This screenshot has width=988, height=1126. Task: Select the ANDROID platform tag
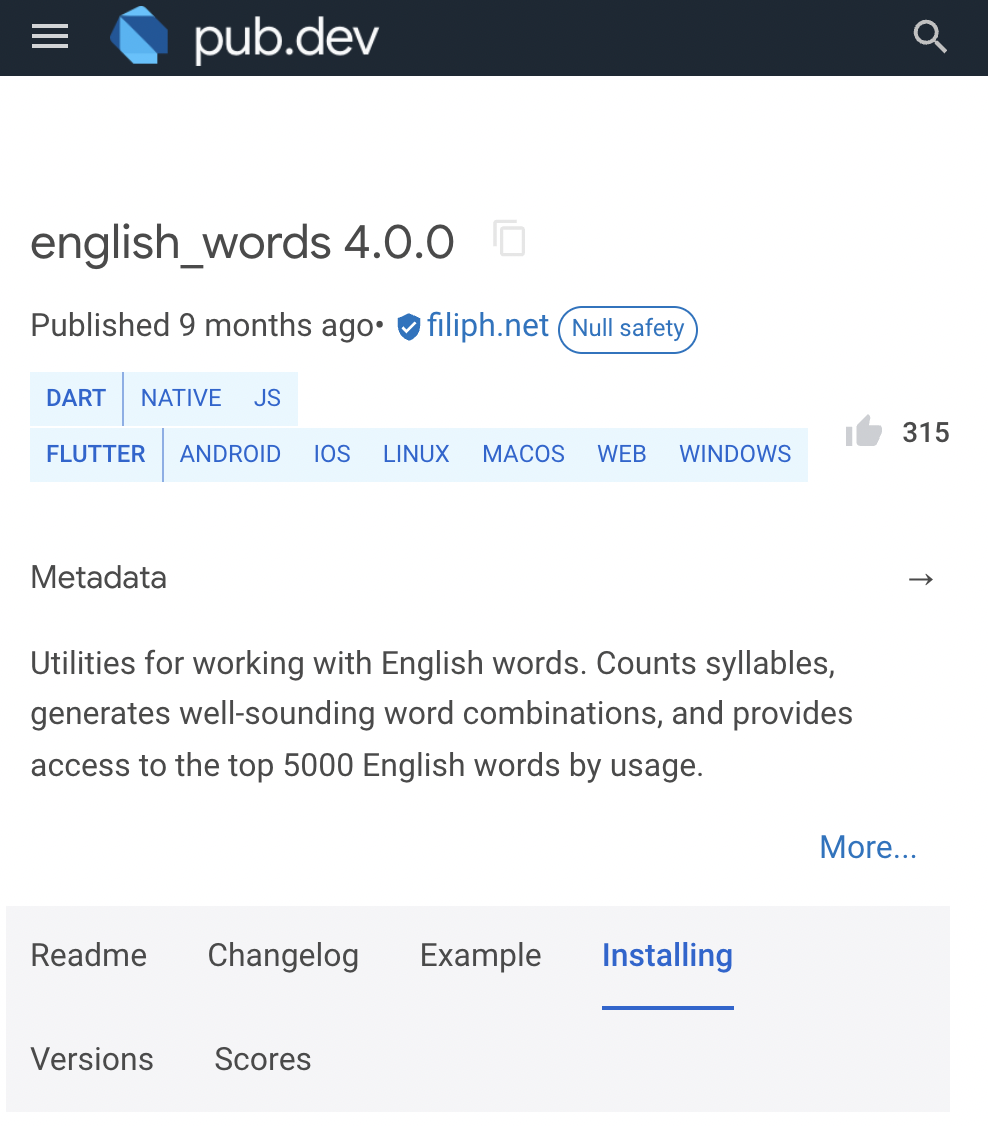pos(230,455)
